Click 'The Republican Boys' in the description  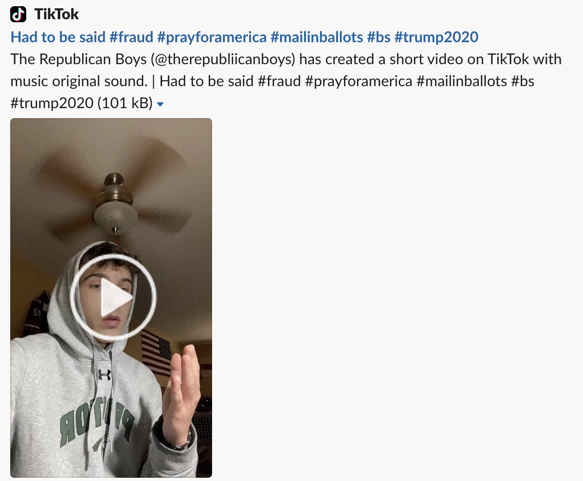(x=78, y=59)
